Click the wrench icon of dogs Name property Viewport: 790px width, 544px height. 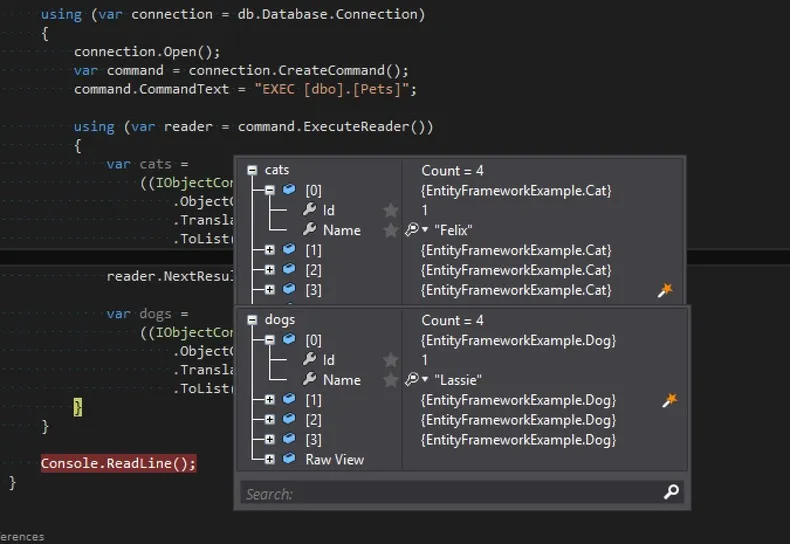click(x=309, y=379)
